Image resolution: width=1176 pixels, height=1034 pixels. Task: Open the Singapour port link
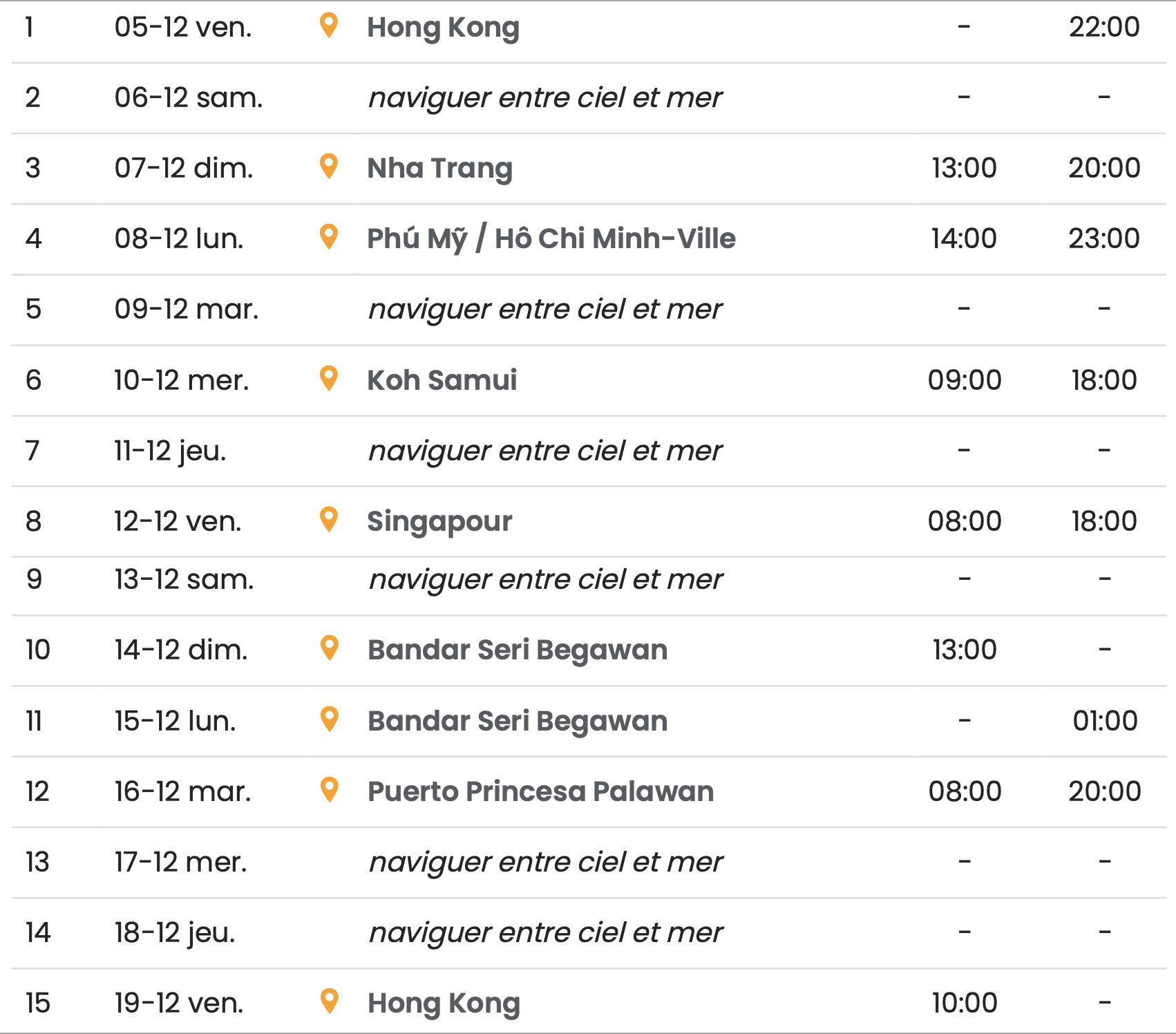pos(439,521)
